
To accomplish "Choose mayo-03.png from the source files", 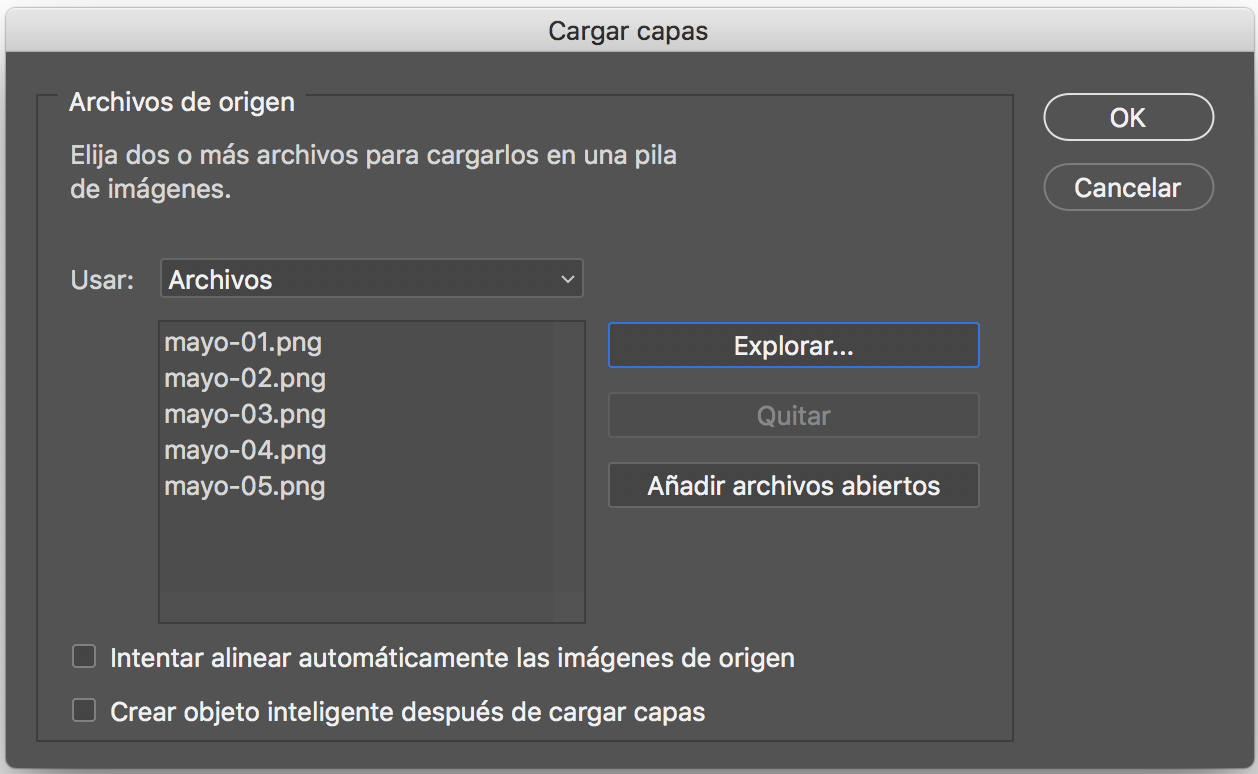I will [x=245, y=415].
